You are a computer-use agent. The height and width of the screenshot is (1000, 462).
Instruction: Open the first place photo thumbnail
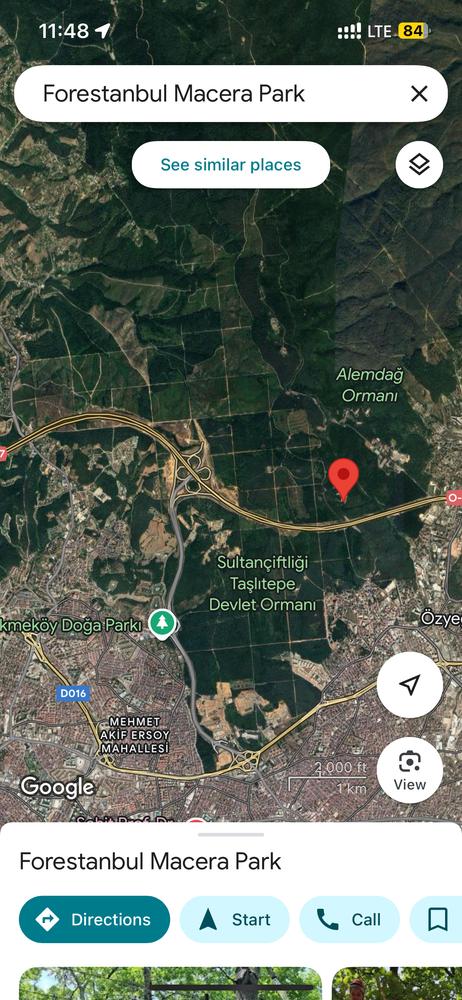point(170,983)
